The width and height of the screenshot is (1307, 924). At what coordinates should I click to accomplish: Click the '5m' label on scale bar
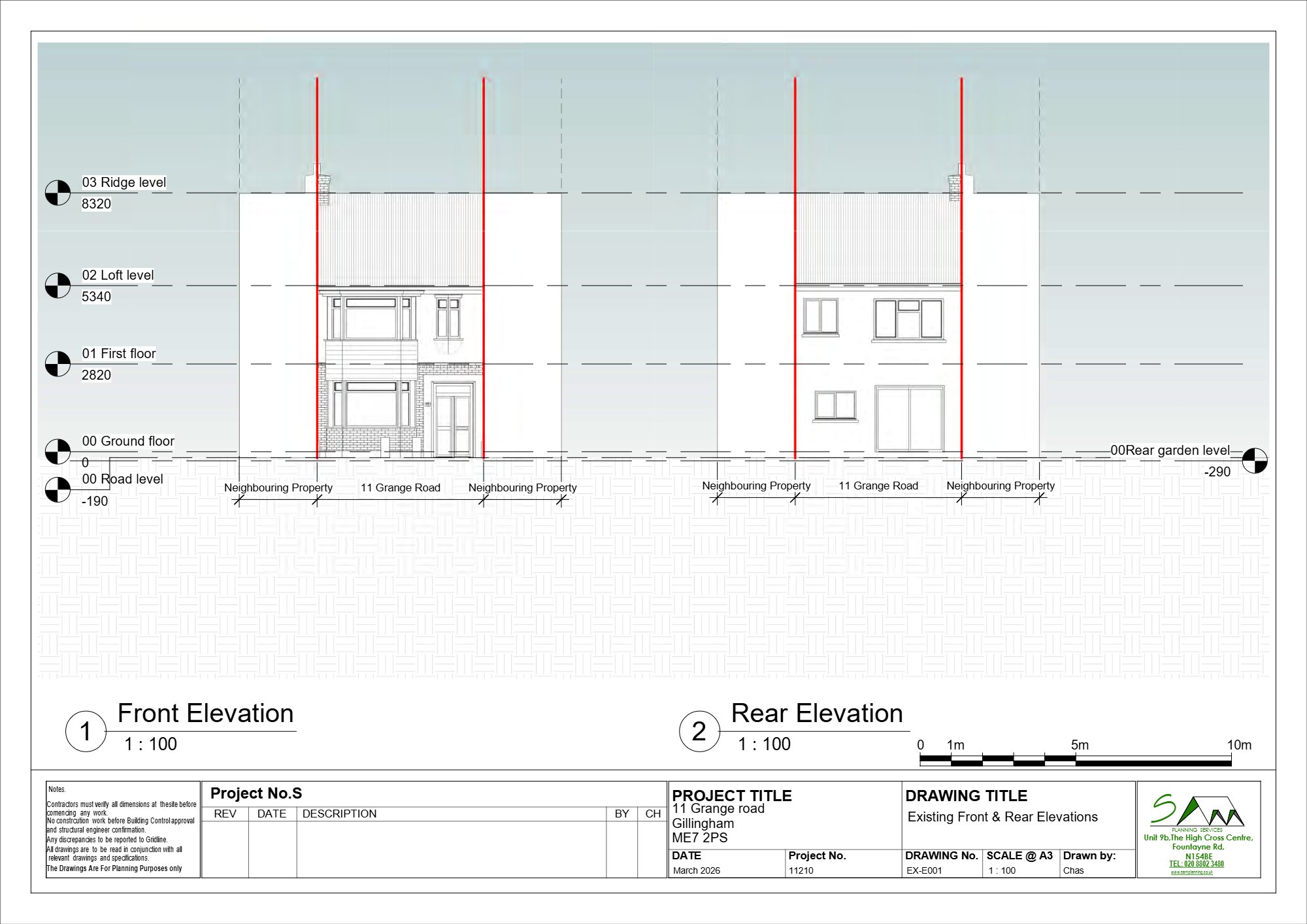(1080, 745)
